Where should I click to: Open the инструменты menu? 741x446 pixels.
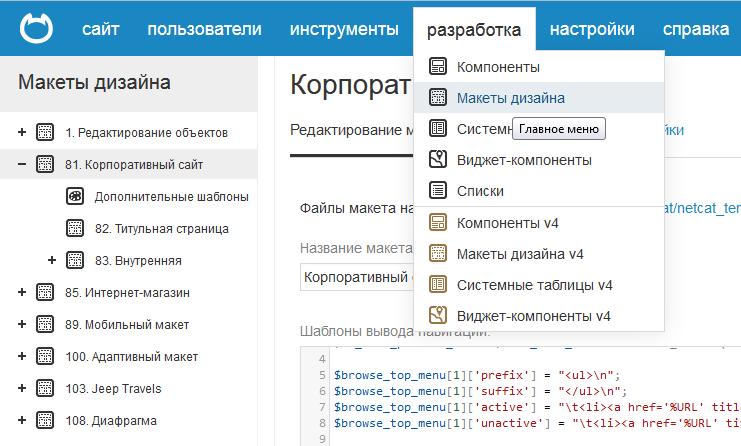click(344, 29)
